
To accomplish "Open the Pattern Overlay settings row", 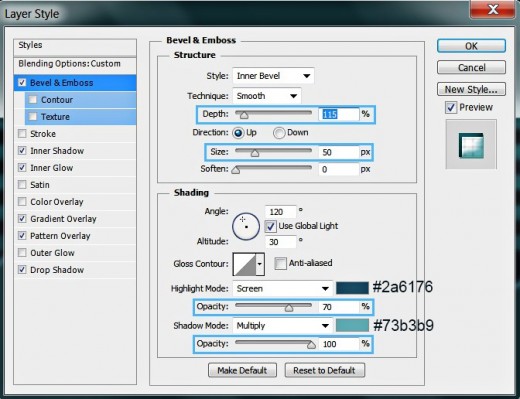I will point(75,236).
